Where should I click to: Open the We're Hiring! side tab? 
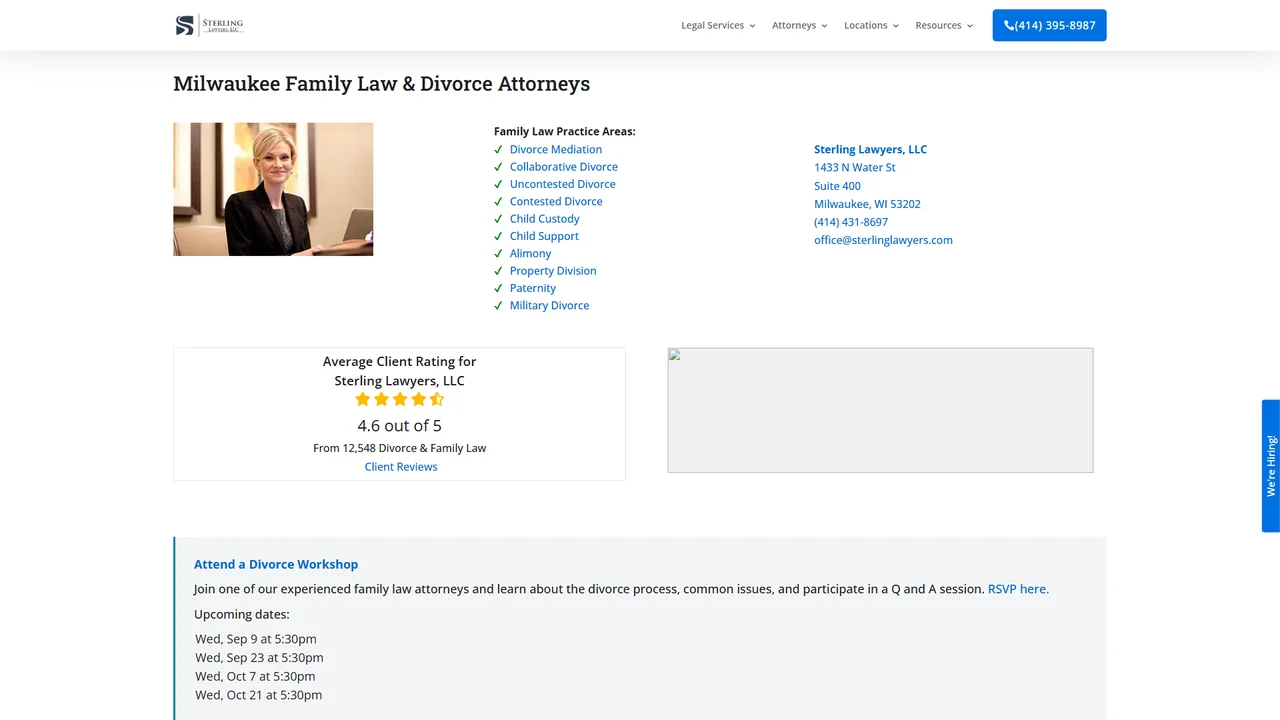(x=1271, y=466)
